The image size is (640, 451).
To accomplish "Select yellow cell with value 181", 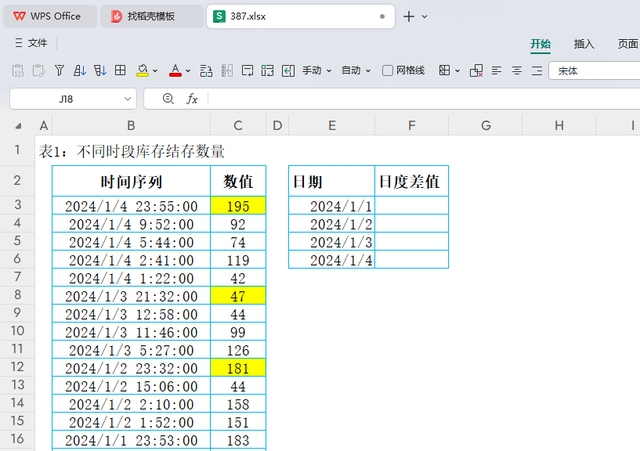I will click(238, 368).
